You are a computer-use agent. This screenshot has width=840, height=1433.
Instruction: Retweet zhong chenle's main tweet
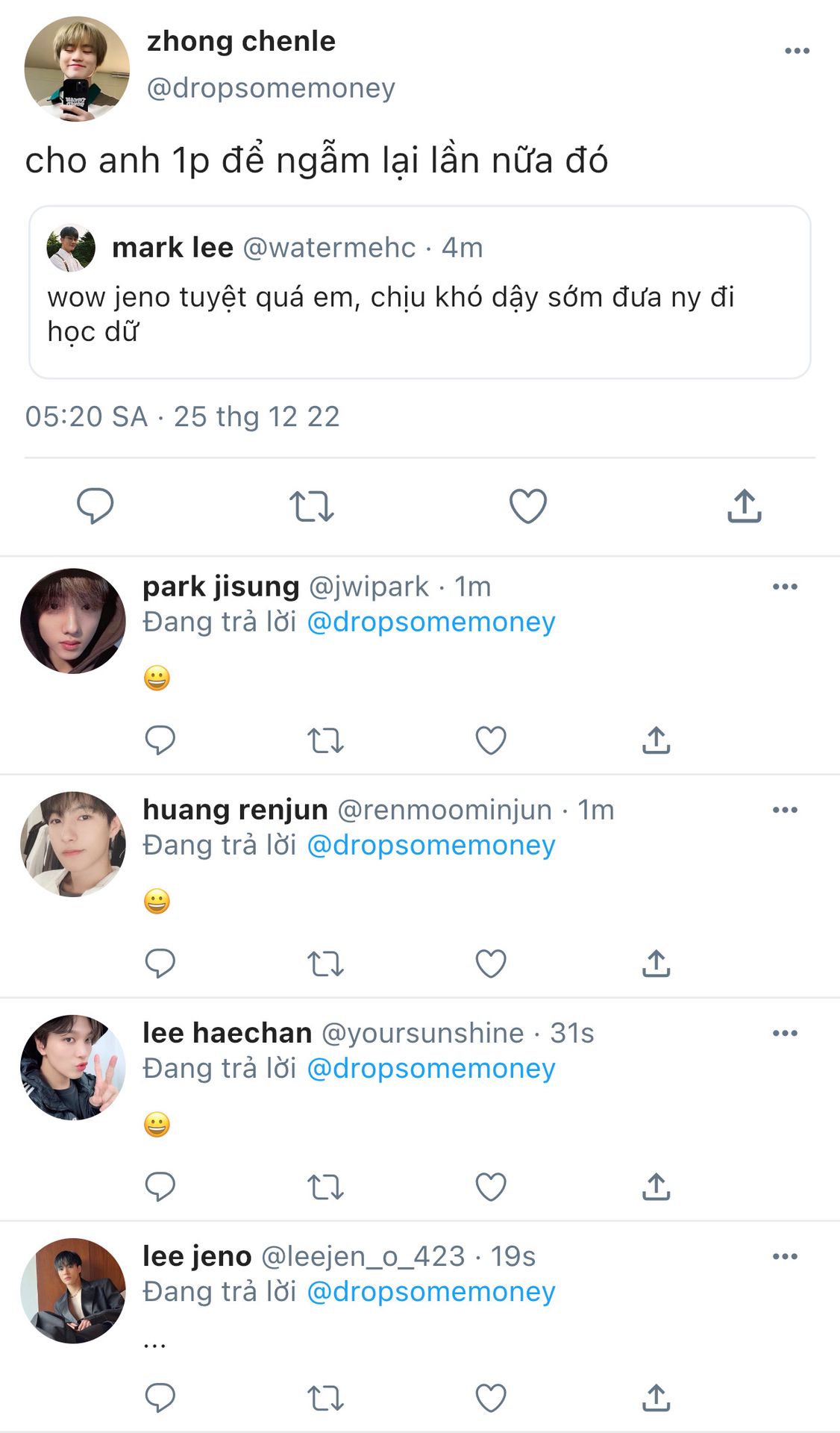(311, 506)
